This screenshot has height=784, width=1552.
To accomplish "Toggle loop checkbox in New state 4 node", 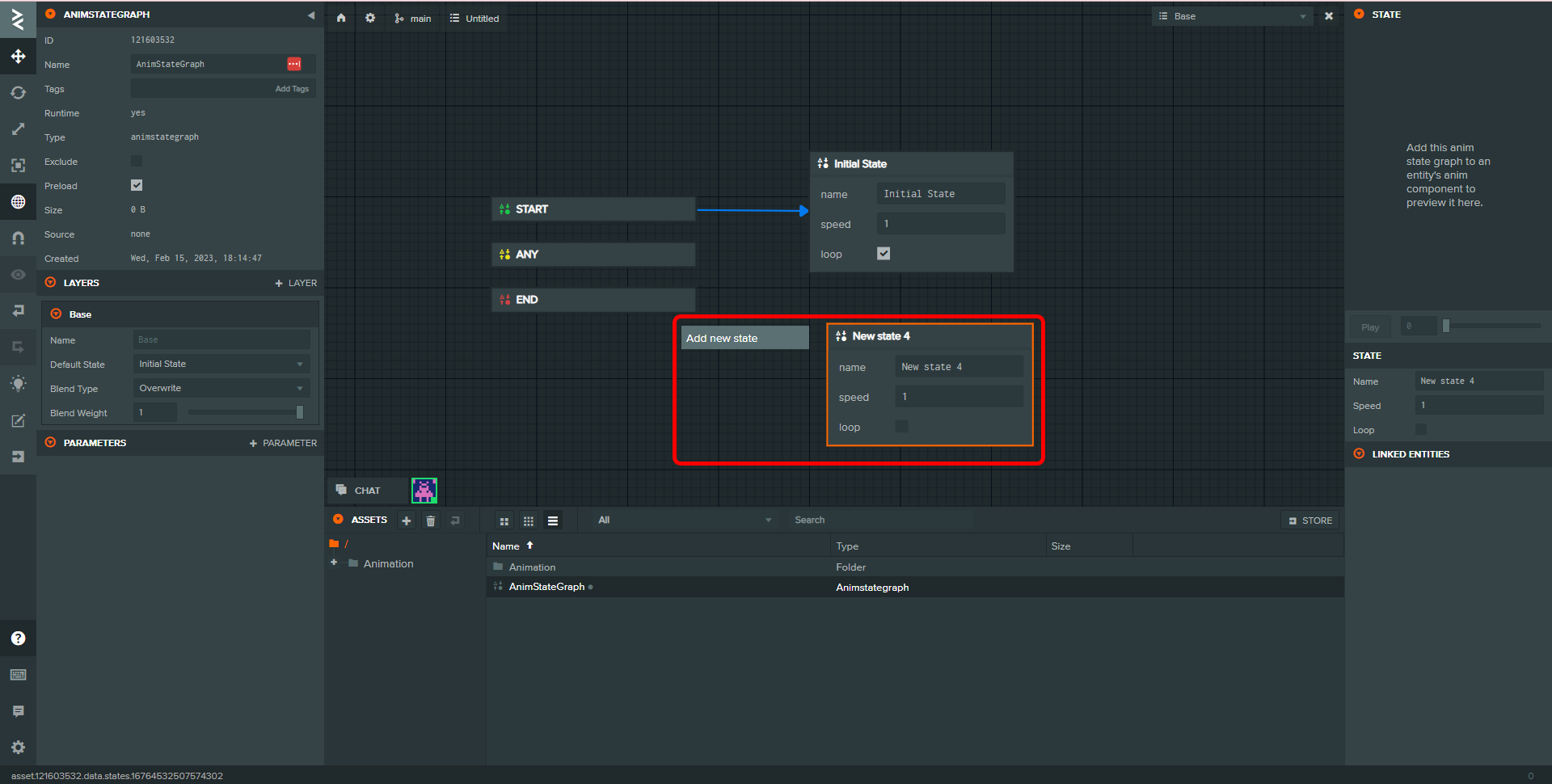I will 902,426.
